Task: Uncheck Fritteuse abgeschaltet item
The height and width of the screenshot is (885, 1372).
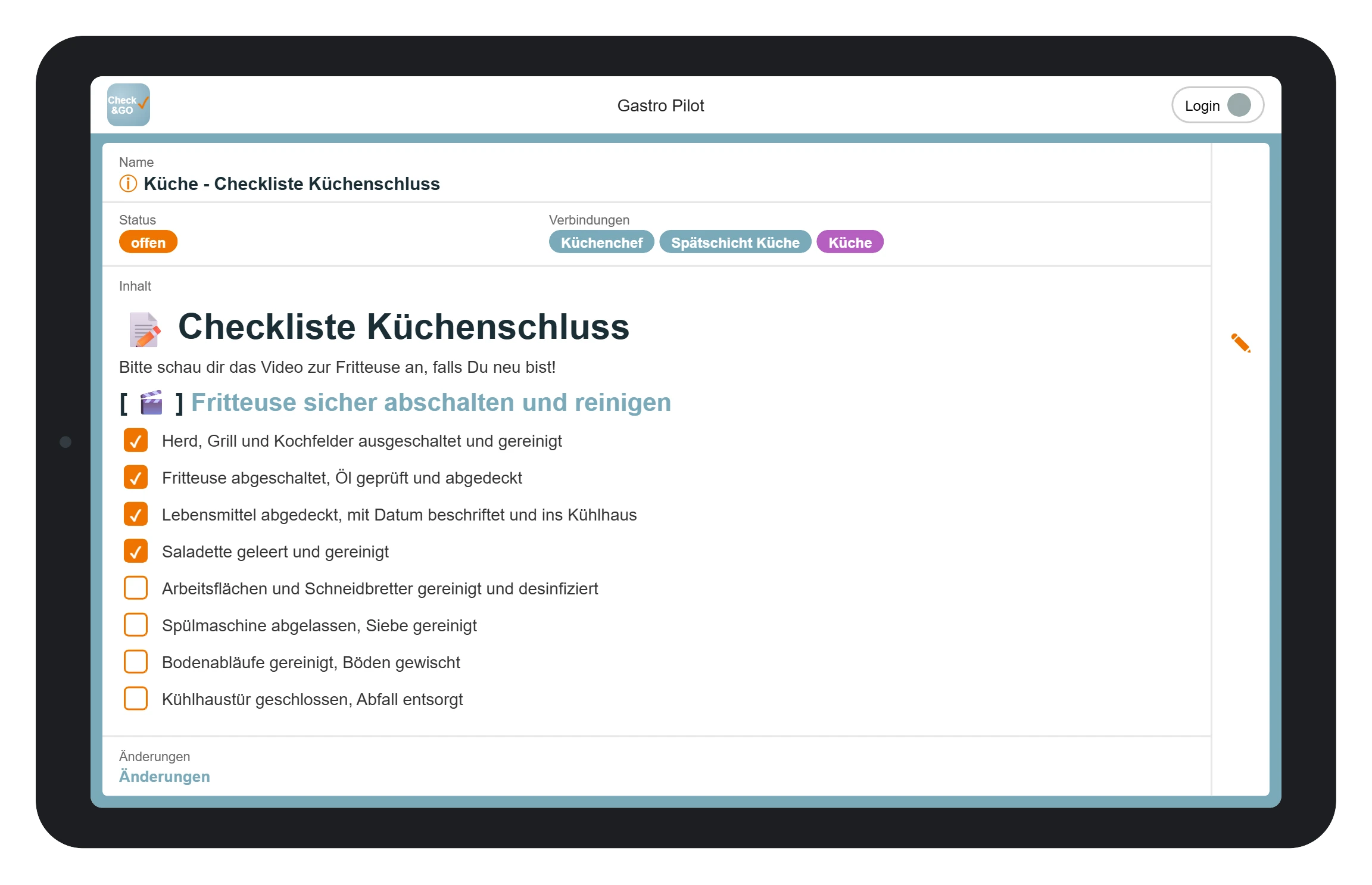Action: pyautogui.click(x=136, y=478)
